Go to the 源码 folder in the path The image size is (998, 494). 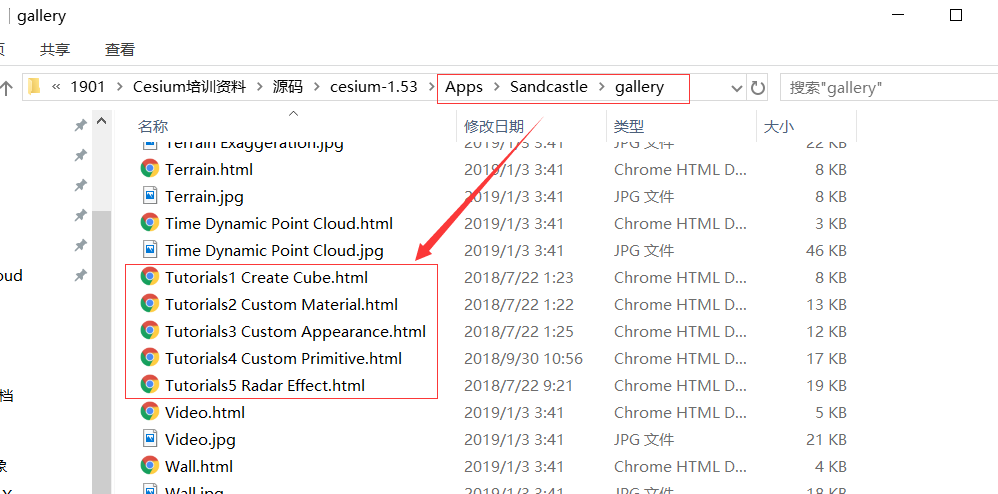(288, 87)
